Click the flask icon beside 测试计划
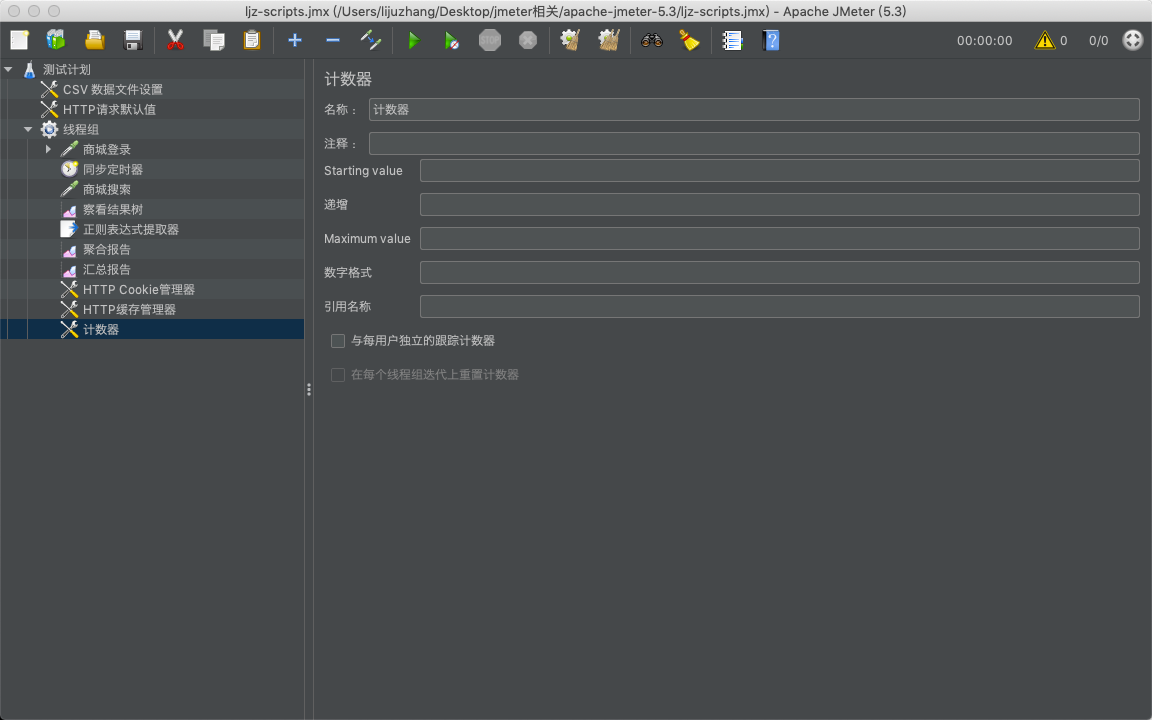This screenshot has width=1152, height=720. pyautogui.click(x=29, y=69)
